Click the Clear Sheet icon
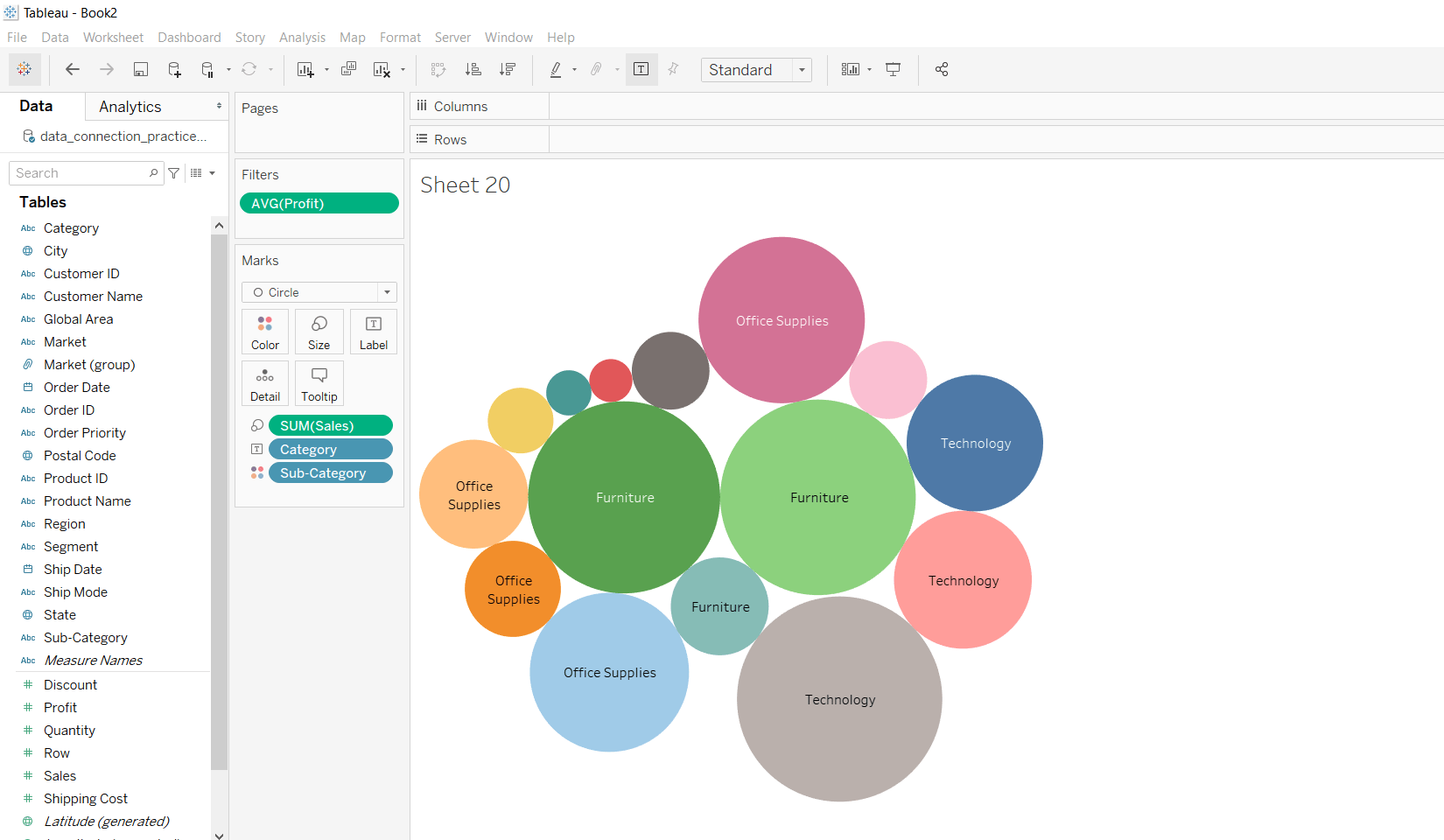This screenshot has width=1444, height=840. tap(382, 69)
